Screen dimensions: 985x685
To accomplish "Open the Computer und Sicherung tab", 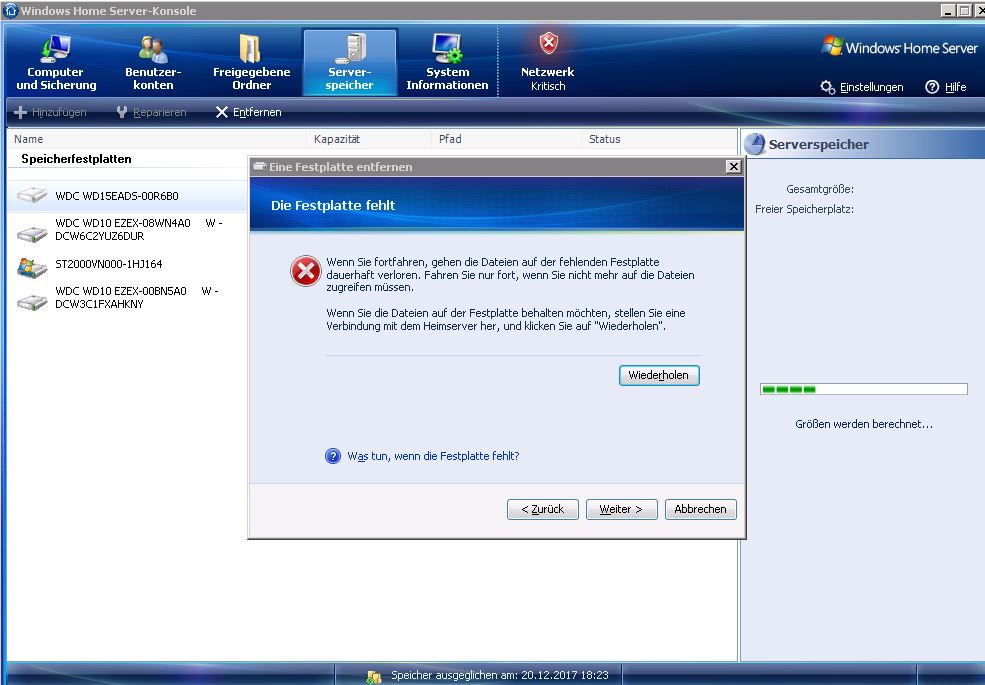I will coord(56,63).
